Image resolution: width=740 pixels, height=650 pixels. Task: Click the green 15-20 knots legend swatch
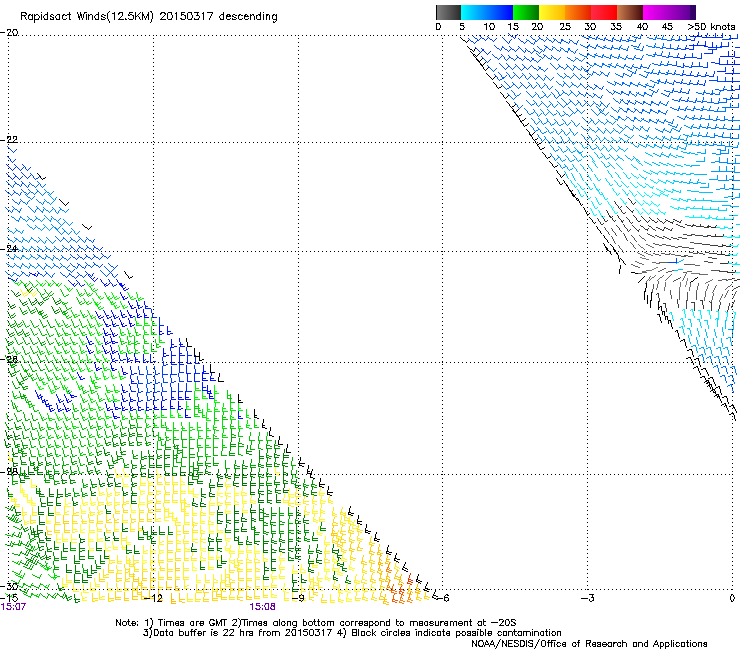point(526,12)
